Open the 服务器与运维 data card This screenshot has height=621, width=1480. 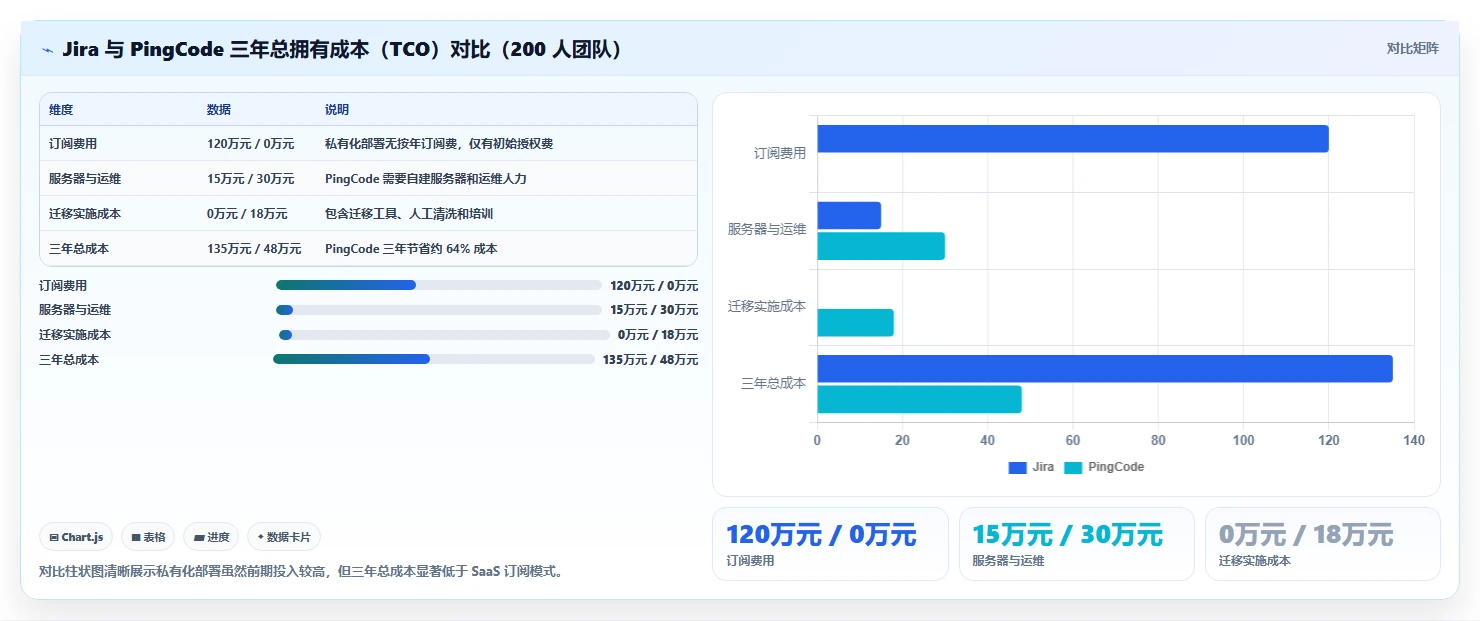coord(1077,544)
